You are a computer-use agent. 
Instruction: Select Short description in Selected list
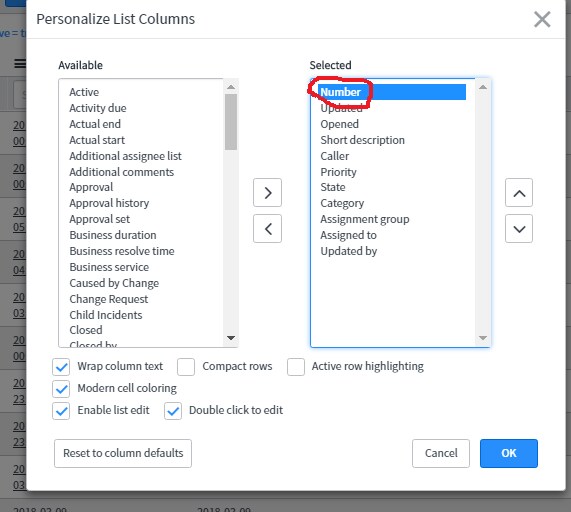[362, 140]
